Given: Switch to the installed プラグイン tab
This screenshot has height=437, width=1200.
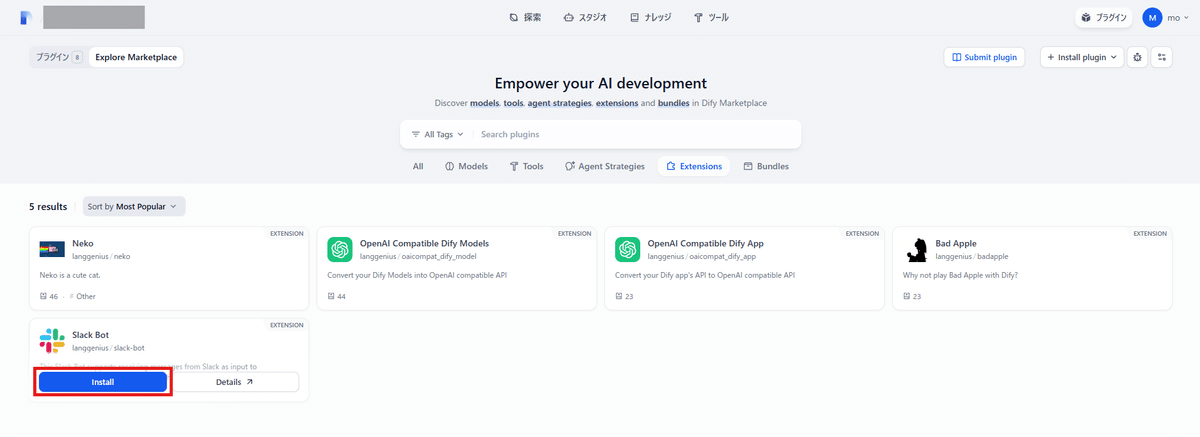Looking at the screenshot, I should coord(58,57).
